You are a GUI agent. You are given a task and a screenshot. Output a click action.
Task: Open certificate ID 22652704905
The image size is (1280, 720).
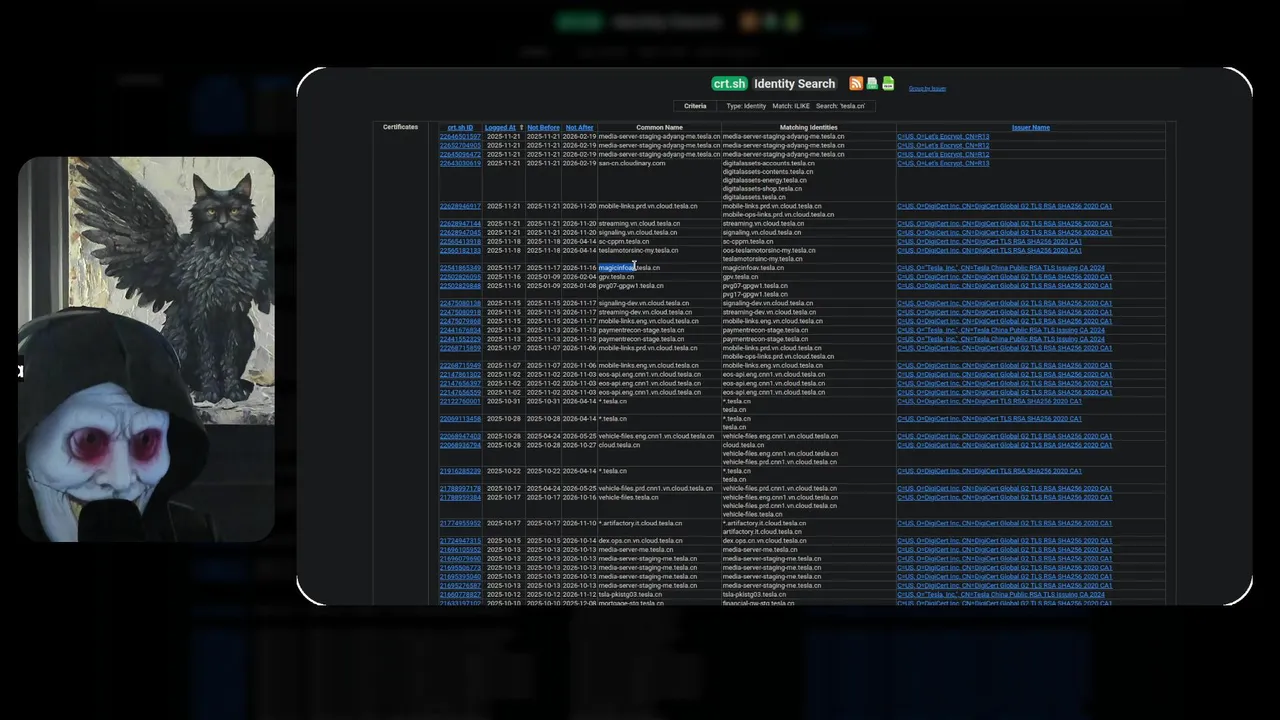(460, 146)
